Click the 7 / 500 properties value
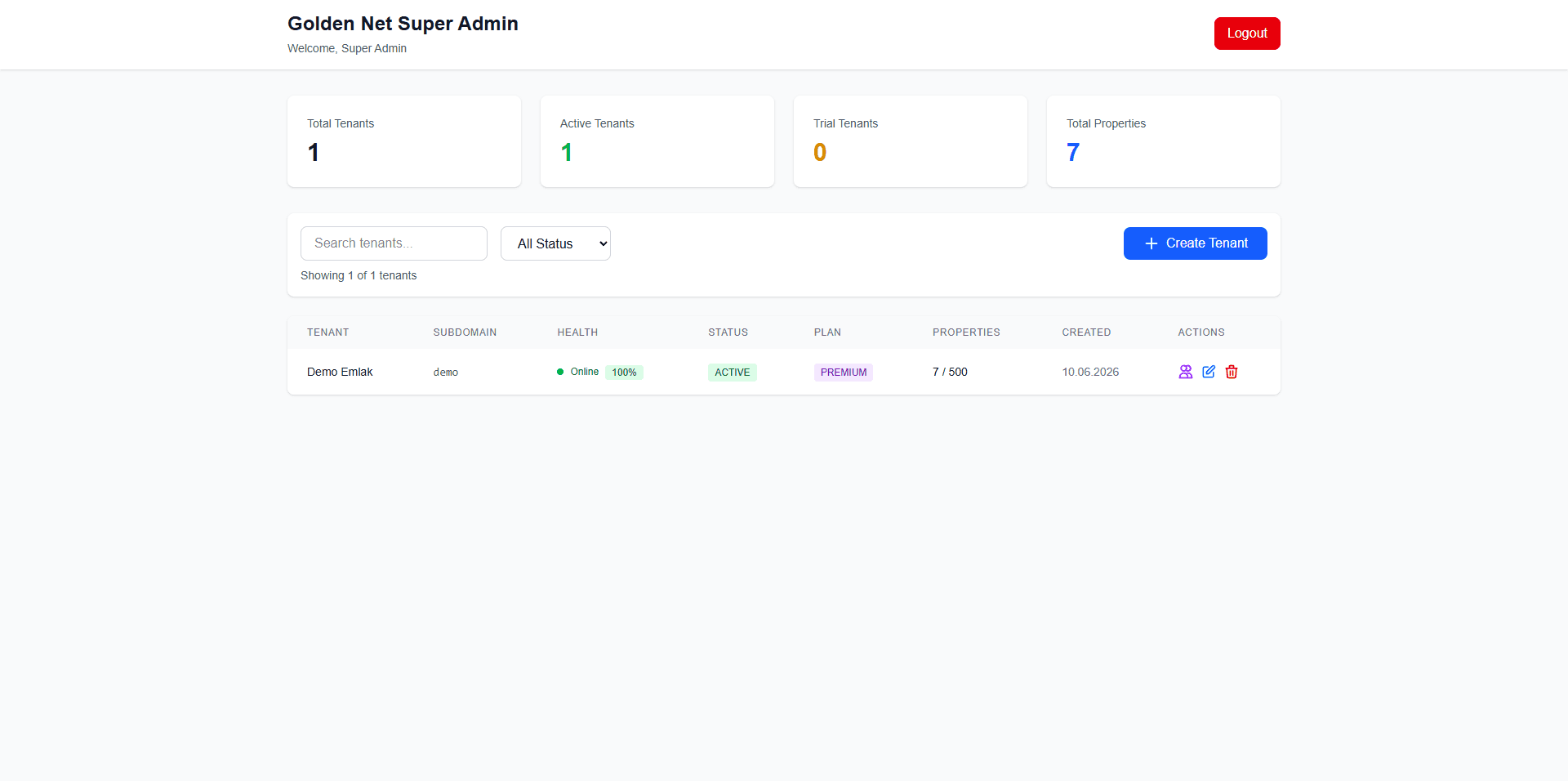Screen dimensions: 1568x781 (950, 372)
